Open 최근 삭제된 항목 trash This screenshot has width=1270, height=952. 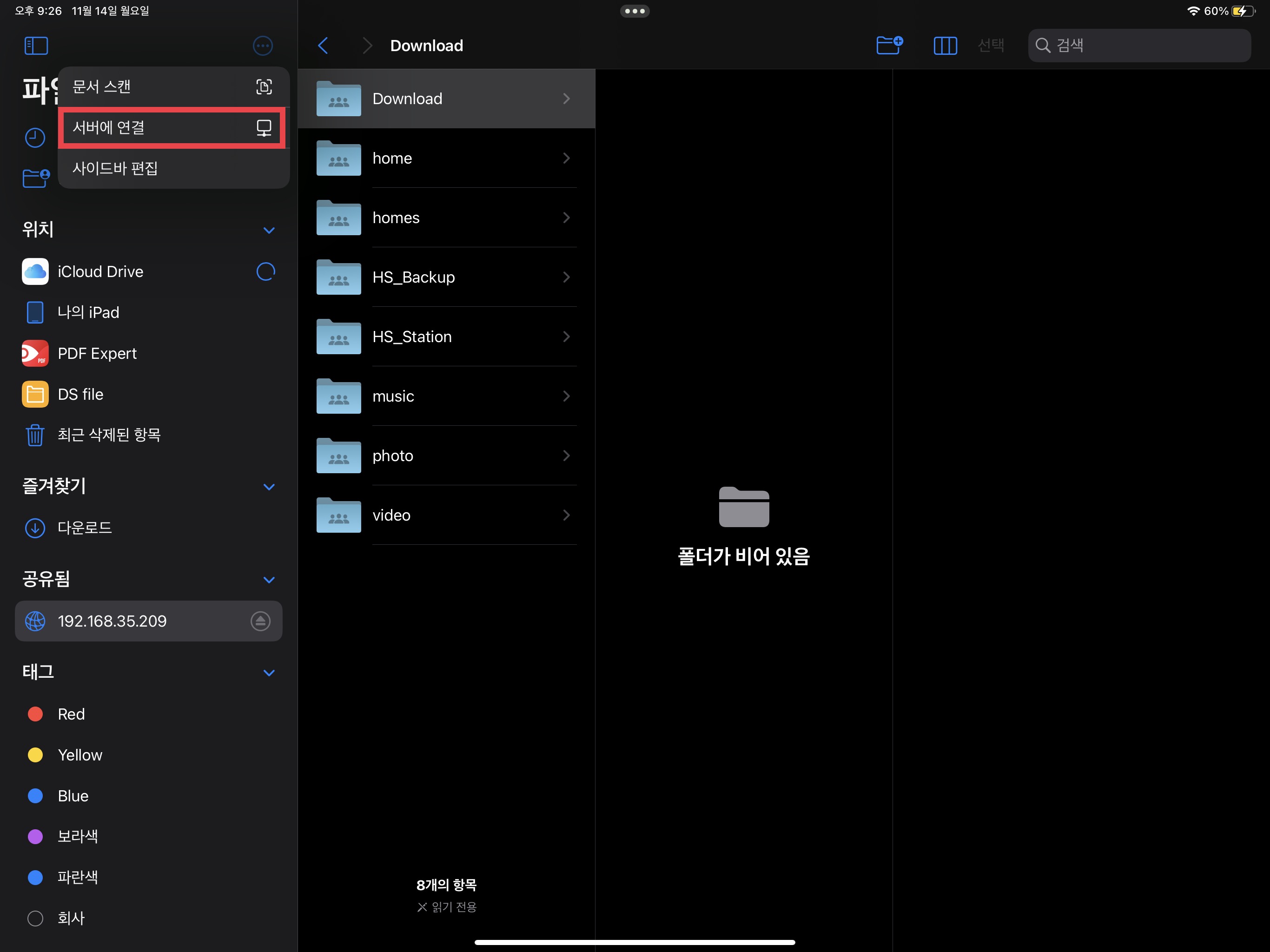pyautogui.click(x=148, y=435)
